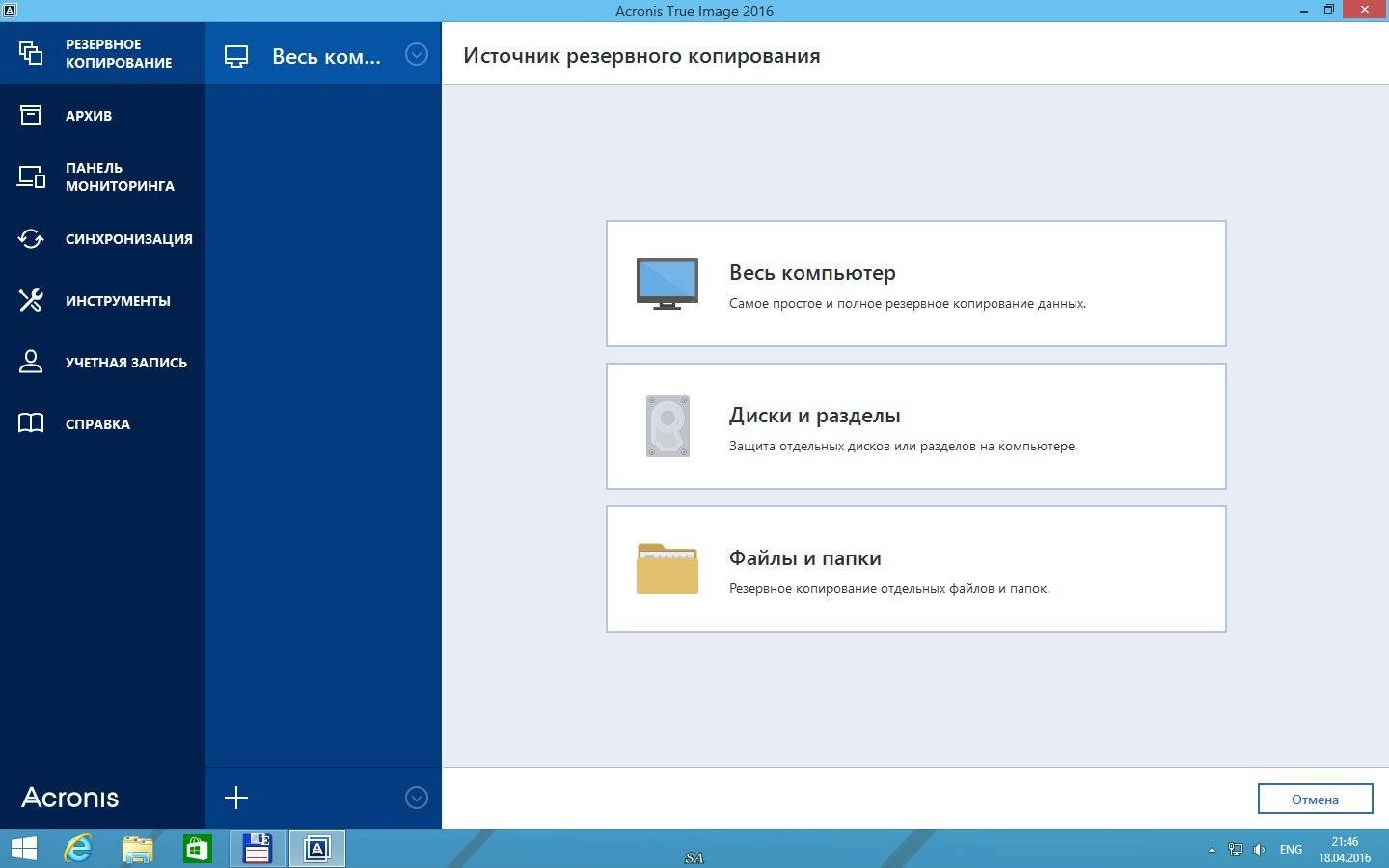Viewport: 1389px width, 868px height.
Task: Click the monitor icon in backup list header
Action: point(236,56)
